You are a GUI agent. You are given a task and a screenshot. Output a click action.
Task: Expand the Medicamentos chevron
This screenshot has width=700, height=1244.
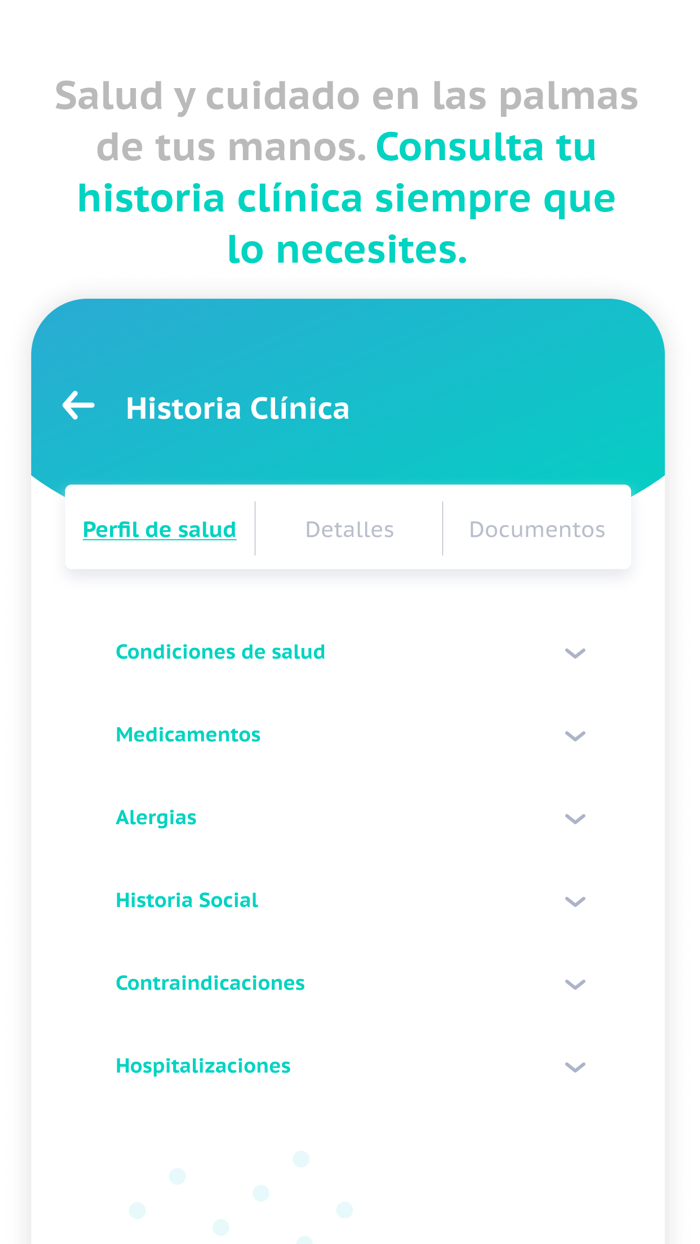575,736
